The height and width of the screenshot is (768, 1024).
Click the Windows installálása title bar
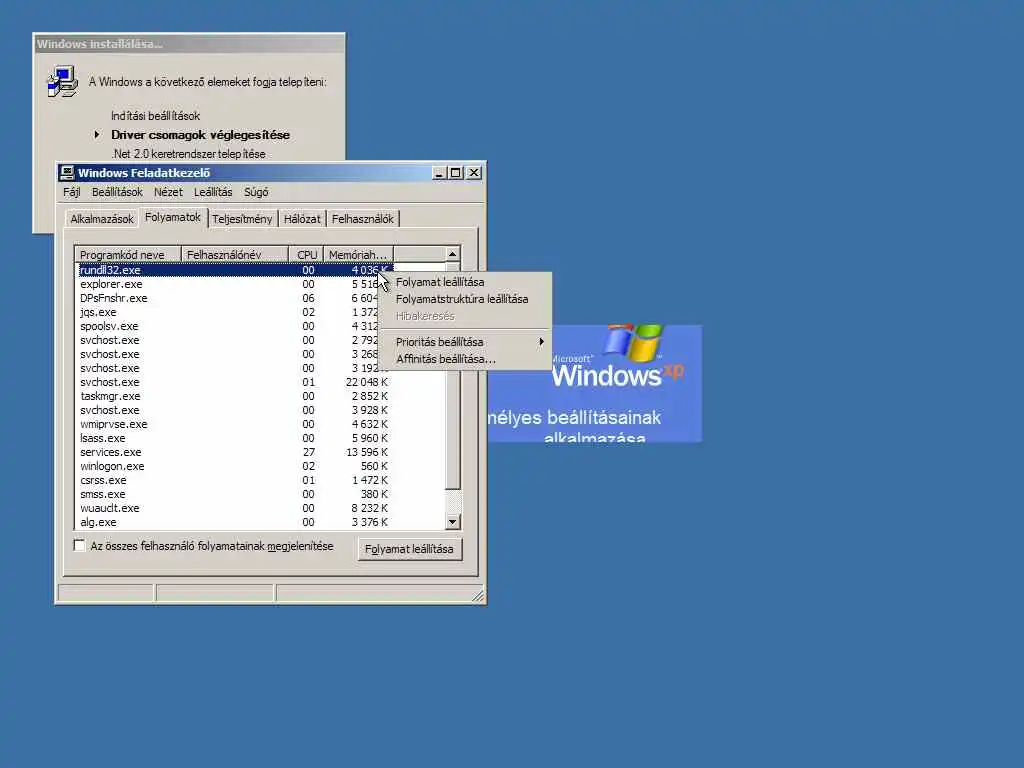coord(189,44)
